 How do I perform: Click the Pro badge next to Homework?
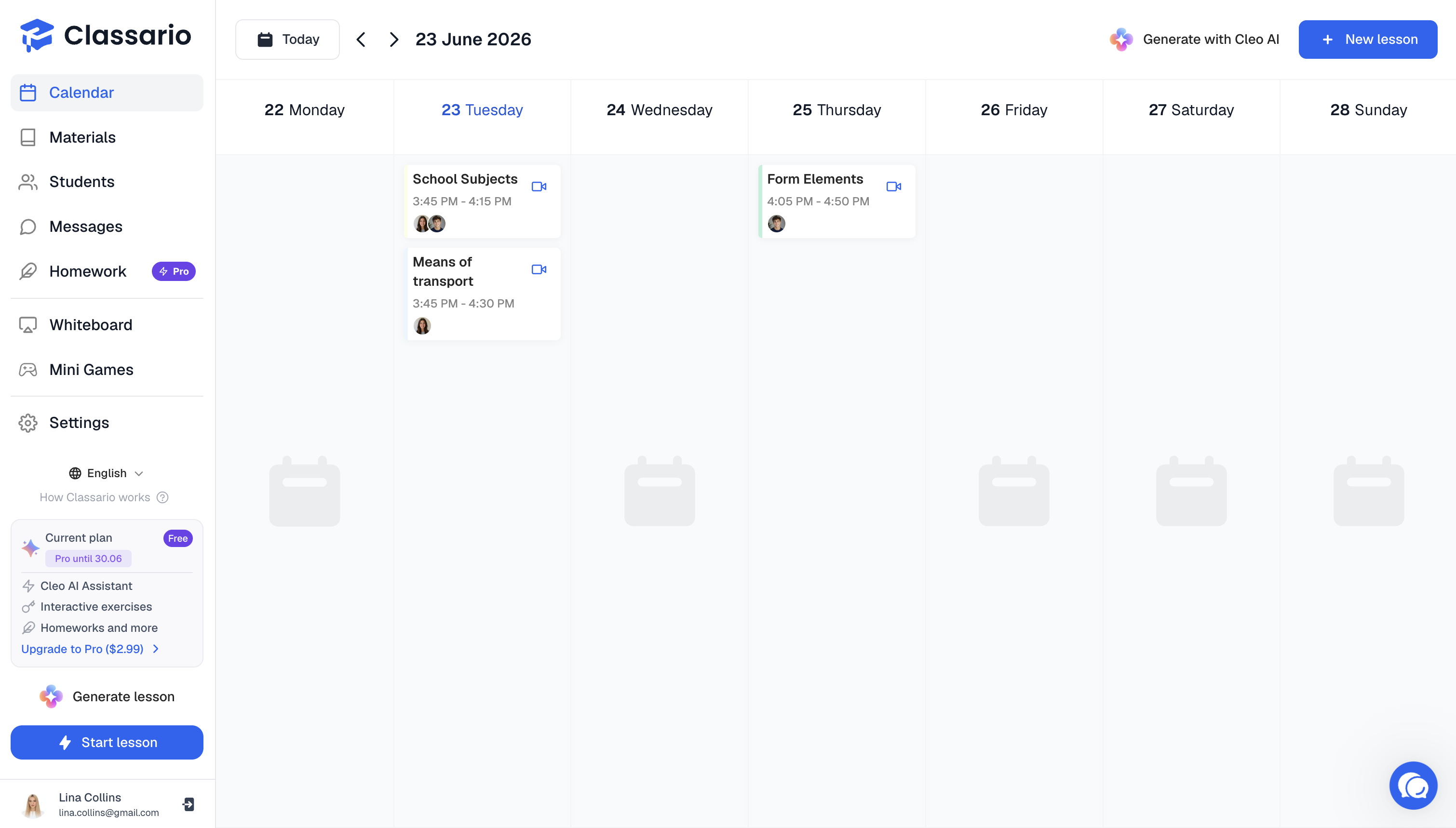pyautogui.click(x=174, y=271)
